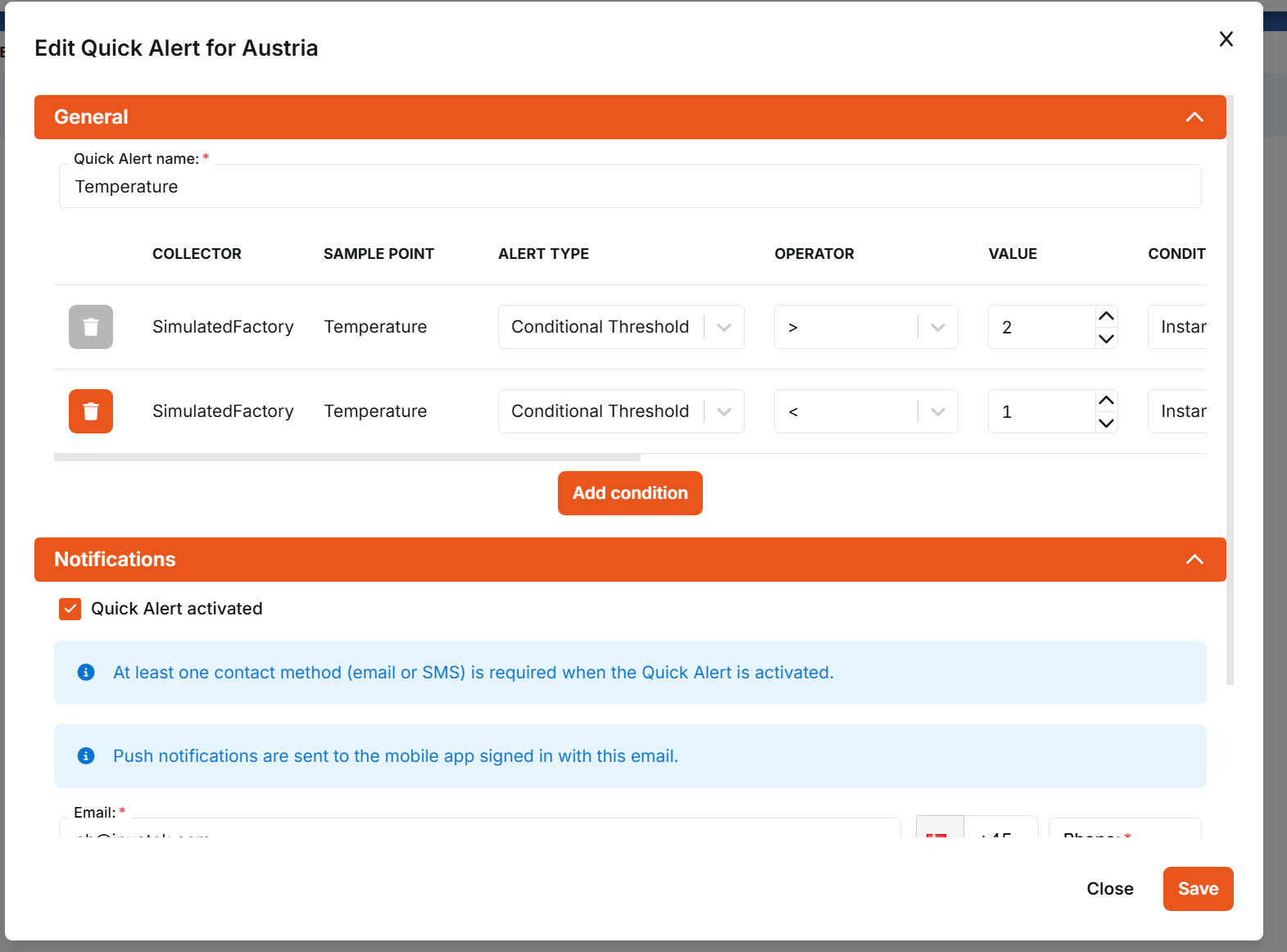Open Alert Type dropdown in the '<' row

(x=621, y=411)
